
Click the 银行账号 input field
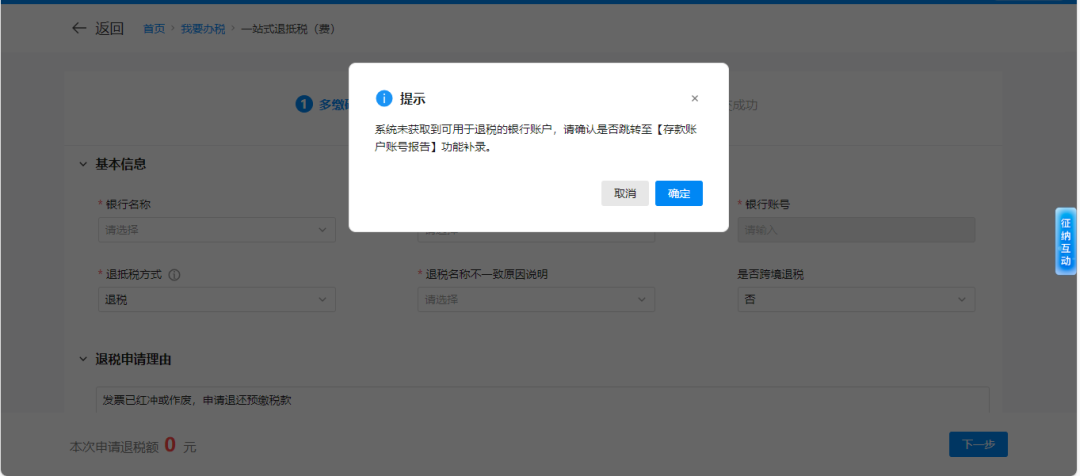tap(856, 230)
